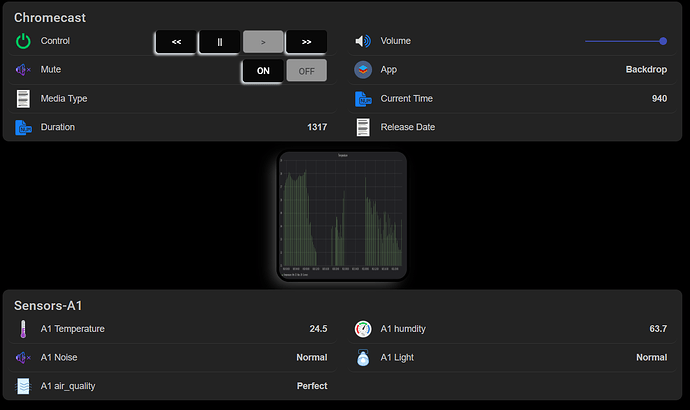Click the purple Mute speaker icon

tap(23, 71)
